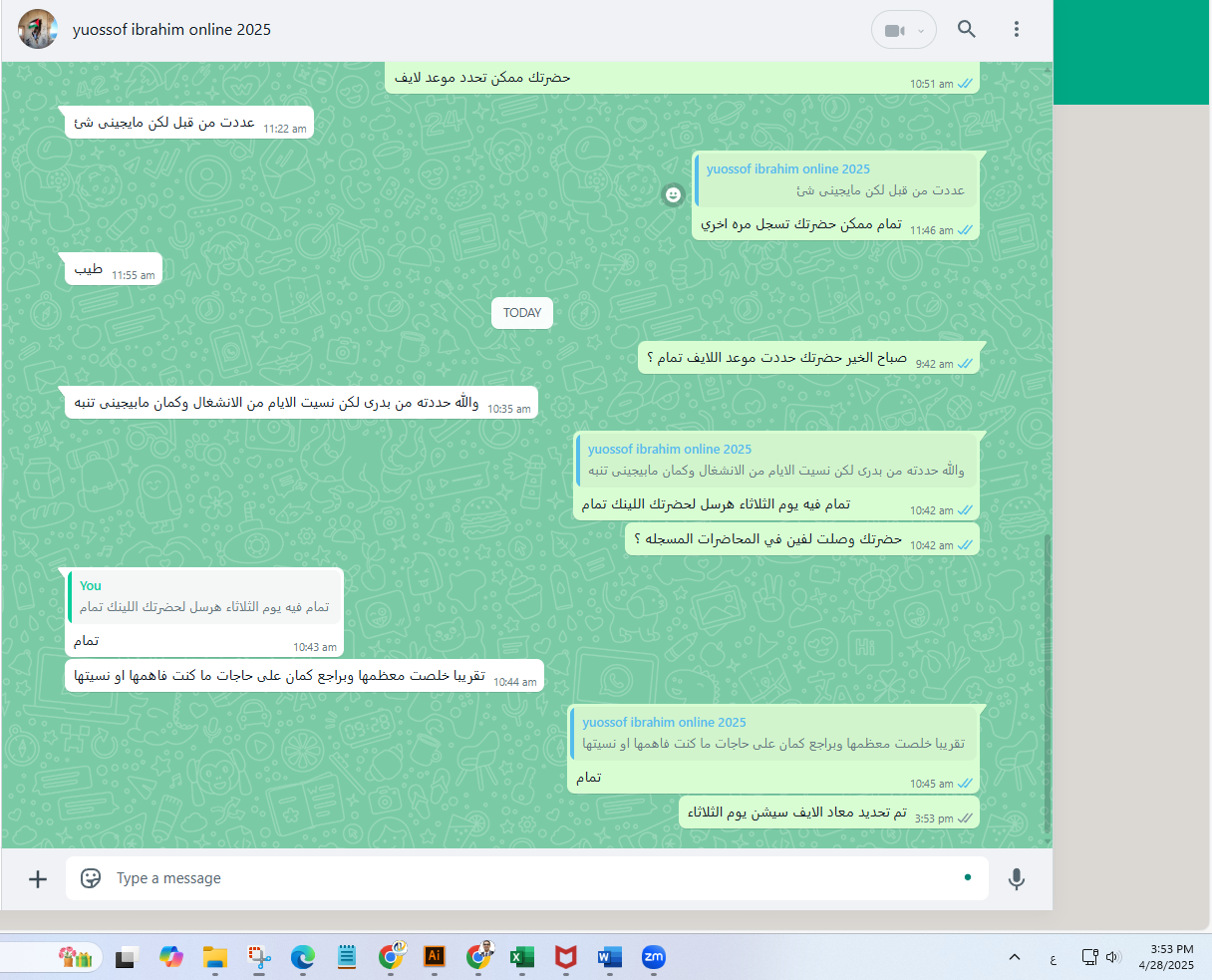1212x980 pixels.
Task: Select message 'طيب' at 11:55 am
Action: tap(114, 269)
